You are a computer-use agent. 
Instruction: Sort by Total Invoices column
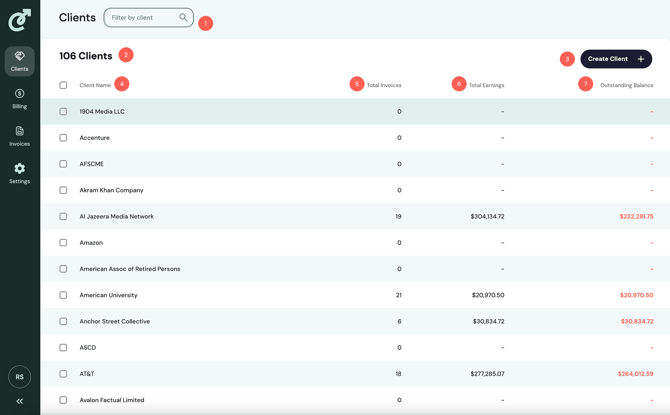click(x=384, y=85)
